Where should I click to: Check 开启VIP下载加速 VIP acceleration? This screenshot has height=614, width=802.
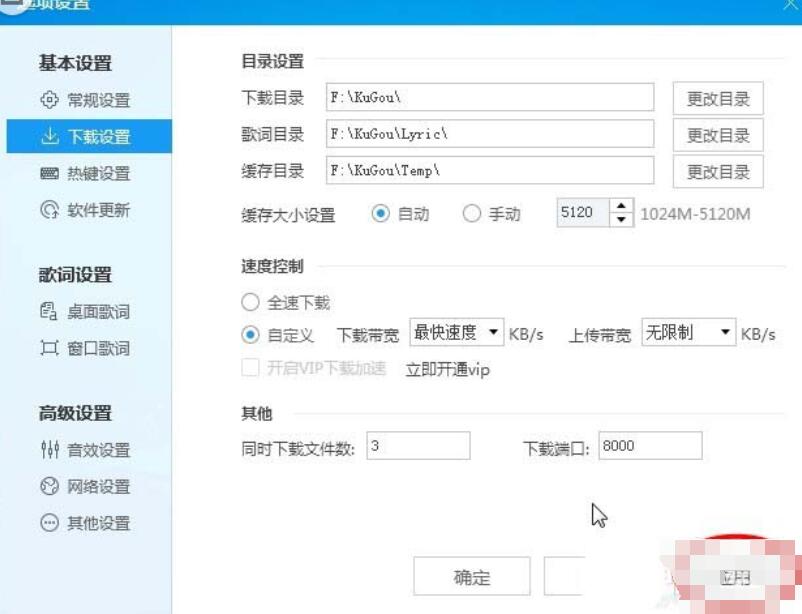coord(250,369)
